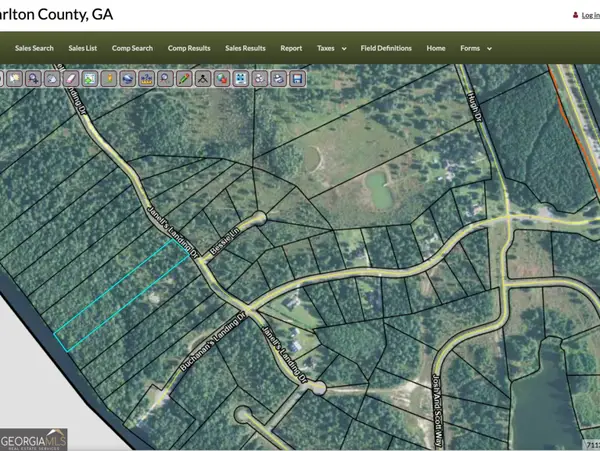View the Sales Results page
Viewport: 600px width, 451px height.
click(x=245, y=48)
